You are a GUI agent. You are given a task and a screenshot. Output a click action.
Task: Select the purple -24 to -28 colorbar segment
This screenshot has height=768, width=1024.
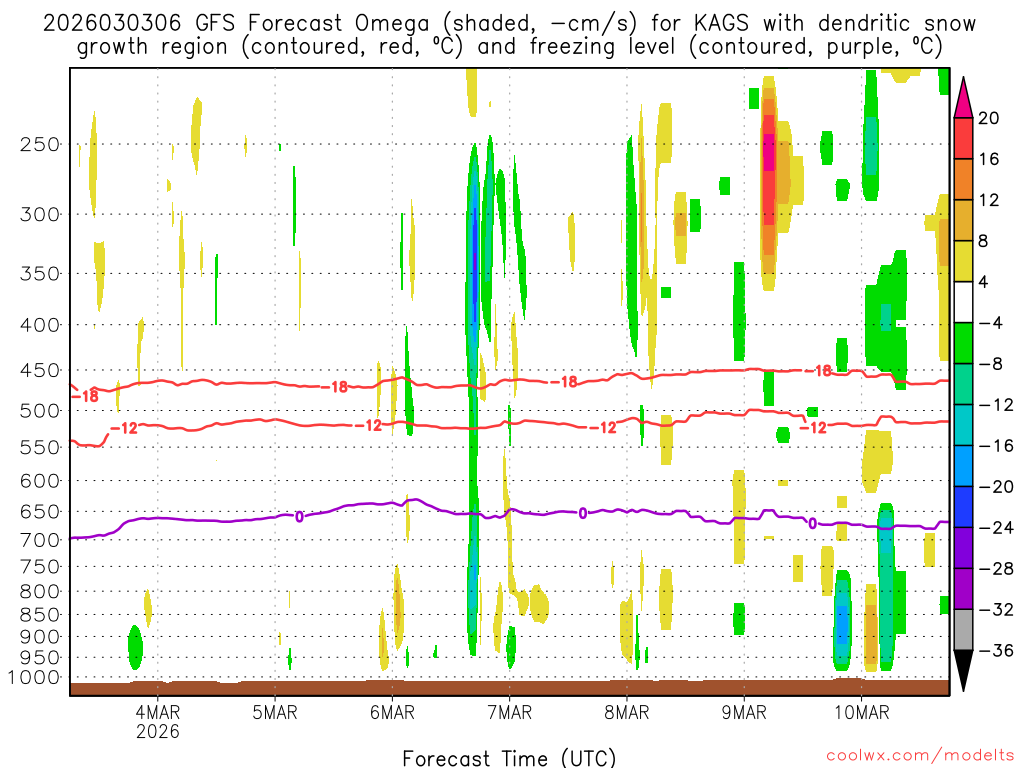963,548
